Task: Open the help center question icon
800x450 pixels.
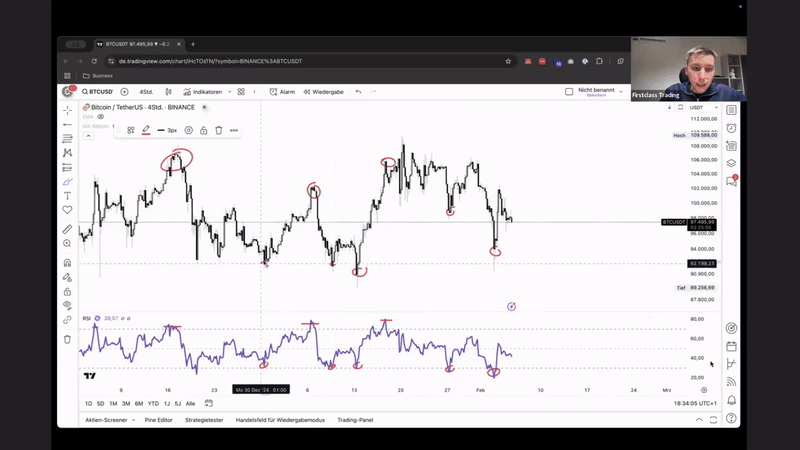Action: pos(732,418)
